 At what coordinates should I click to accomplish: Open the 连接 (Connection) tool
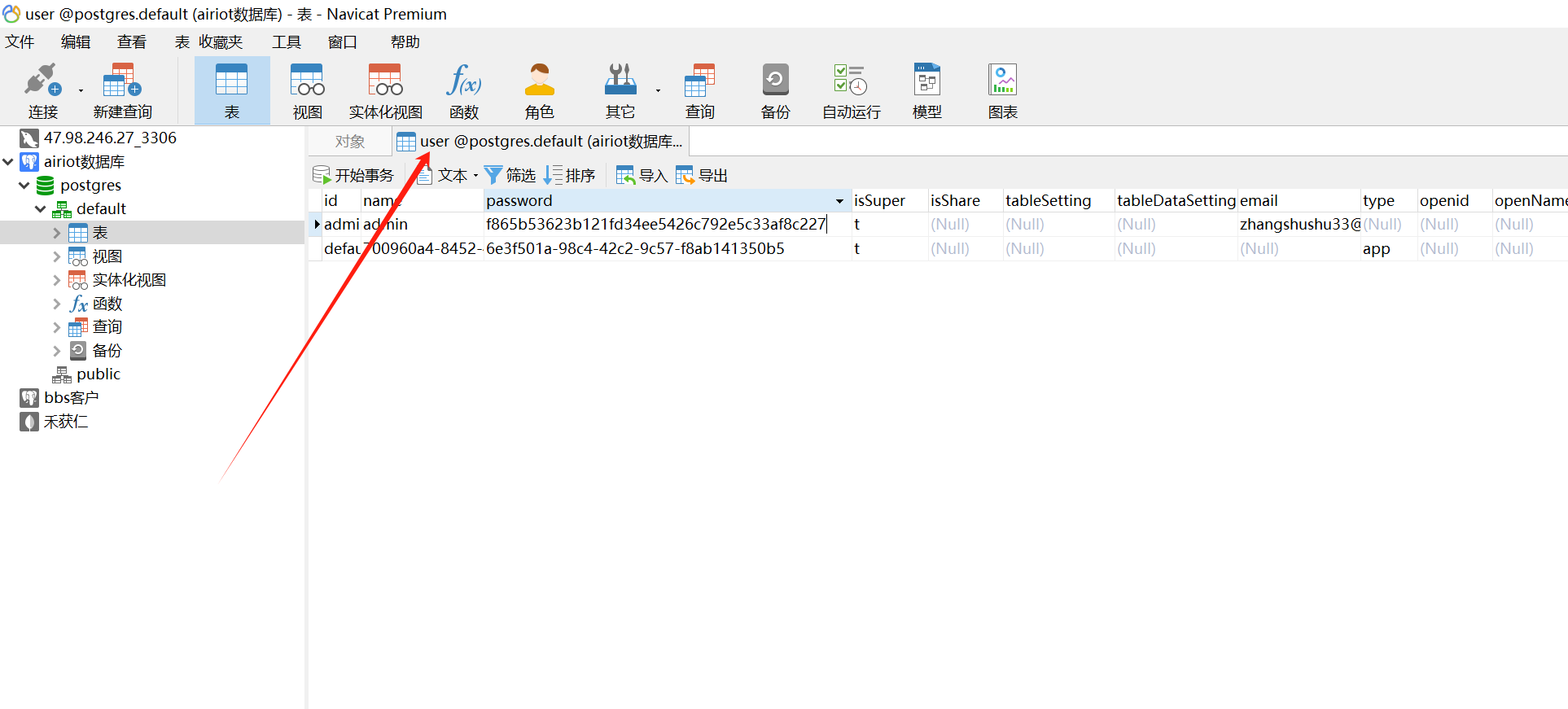coord(42,90)
